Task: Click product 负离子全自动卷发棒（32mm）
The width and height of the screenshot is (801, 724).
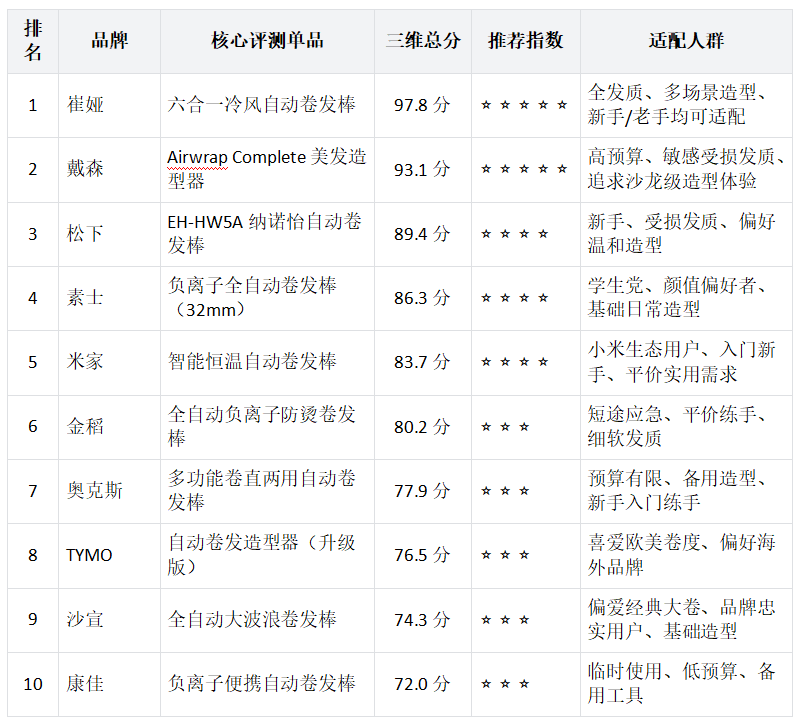Action: [267, 298]
